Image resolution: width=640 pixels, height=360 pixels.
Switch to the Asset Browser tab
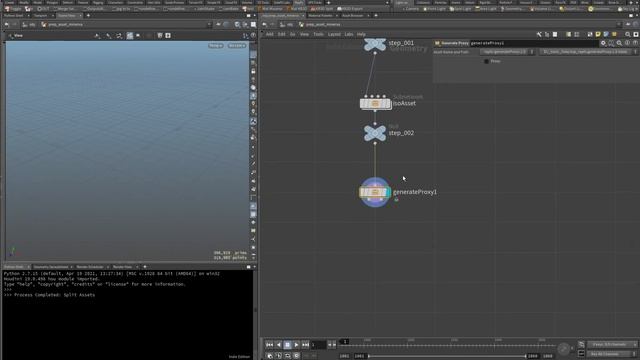pyautogui.click(x=352, y=16)
